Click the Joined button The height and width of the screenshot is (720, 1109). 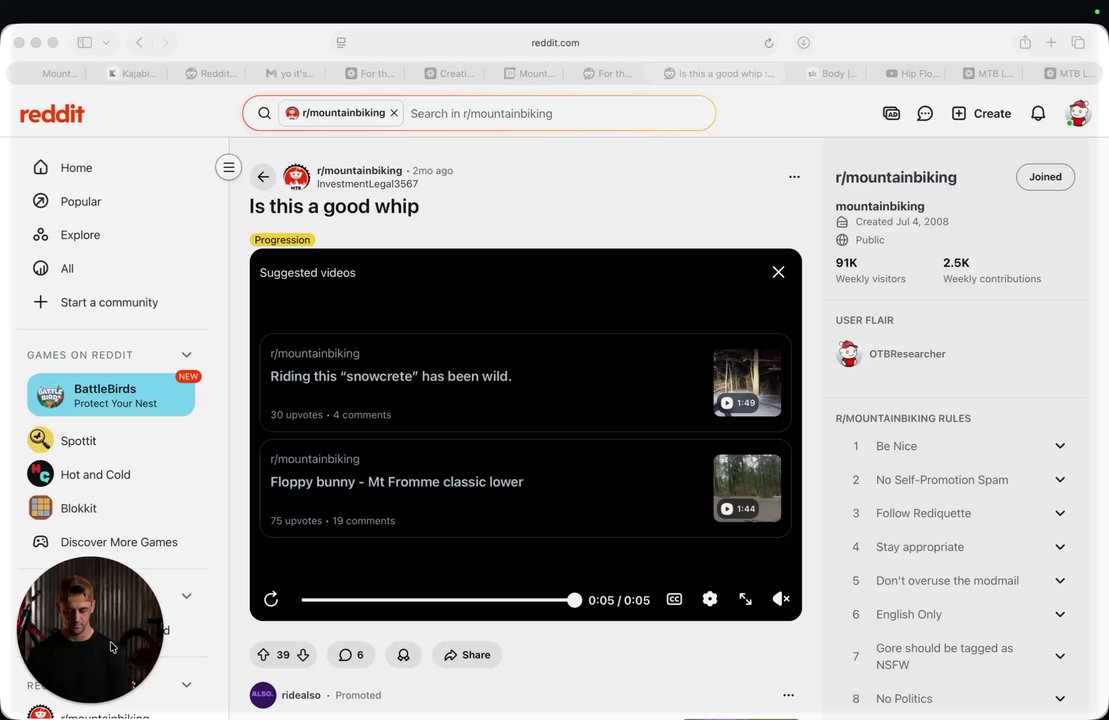[x=1045, y=177]
